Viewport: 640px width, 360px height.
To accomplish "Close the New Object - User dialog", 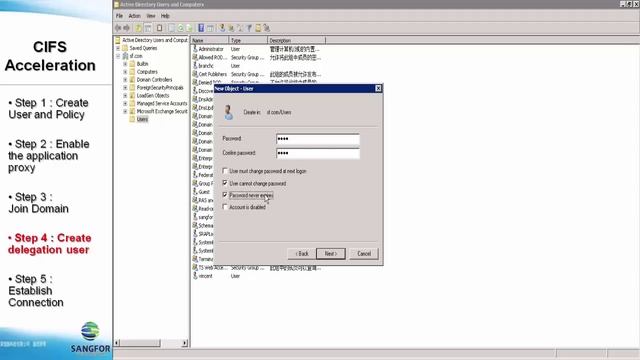I will (378, 88).
